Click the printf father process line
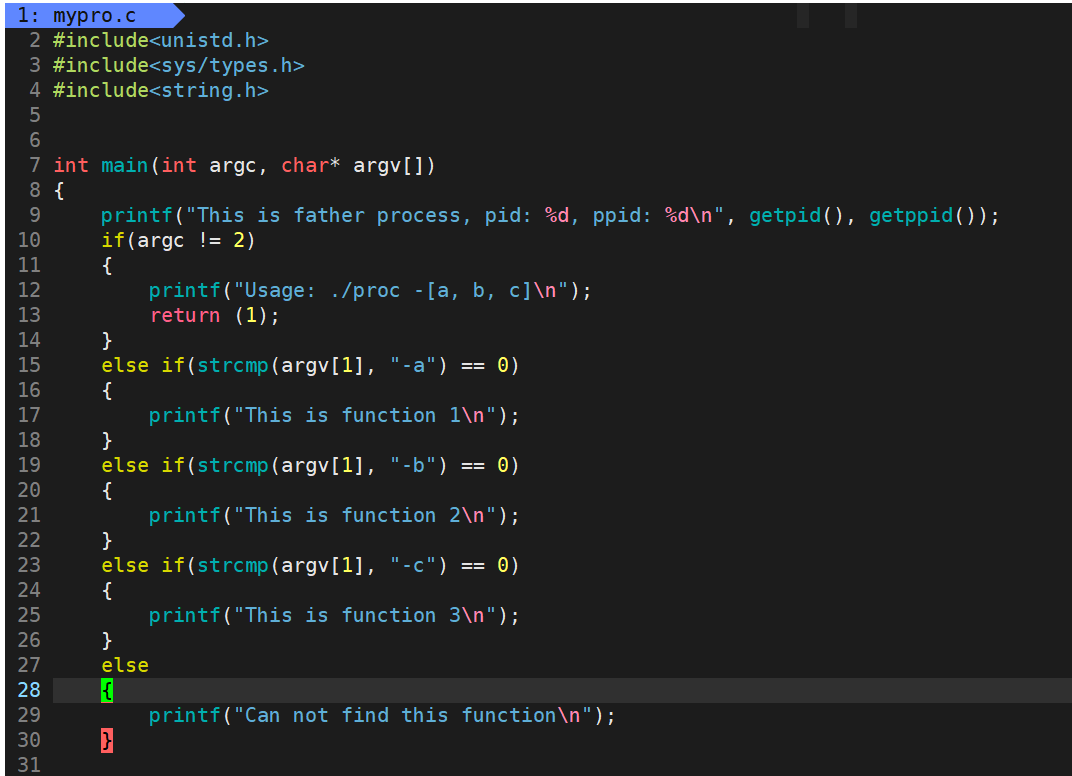1072x776 pixels. click(x=550, y=215)
